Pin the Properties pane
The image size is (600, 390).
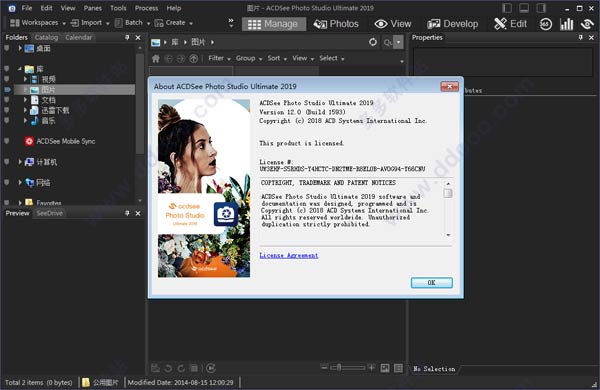click(x=580, y=38)
